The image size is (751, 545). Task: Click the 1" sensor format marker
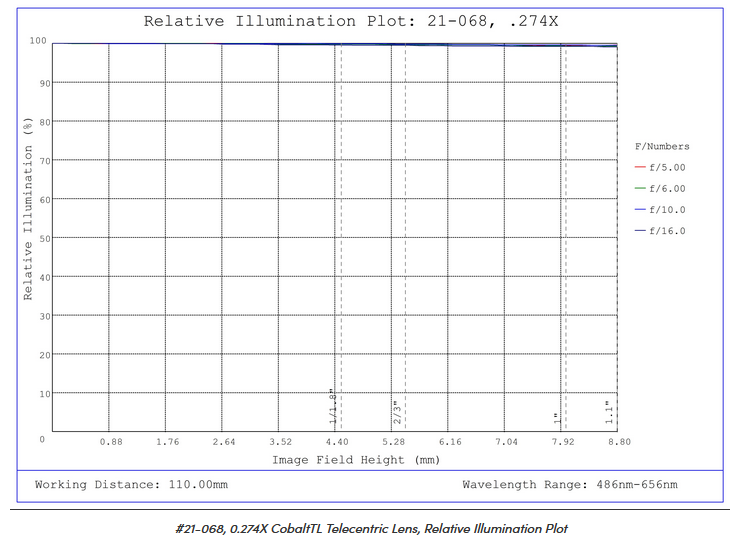(557, 417)
